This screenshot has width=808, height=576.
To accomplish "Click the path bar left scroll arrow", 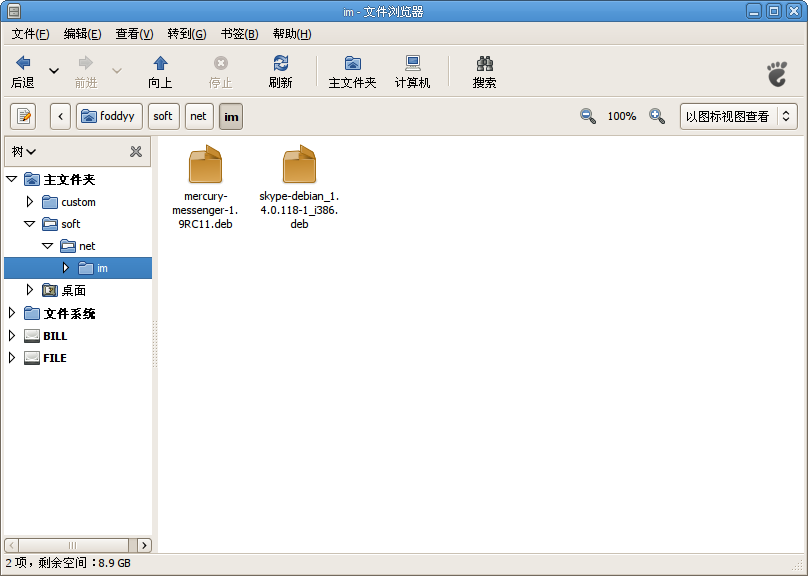I will coord(60,116).
